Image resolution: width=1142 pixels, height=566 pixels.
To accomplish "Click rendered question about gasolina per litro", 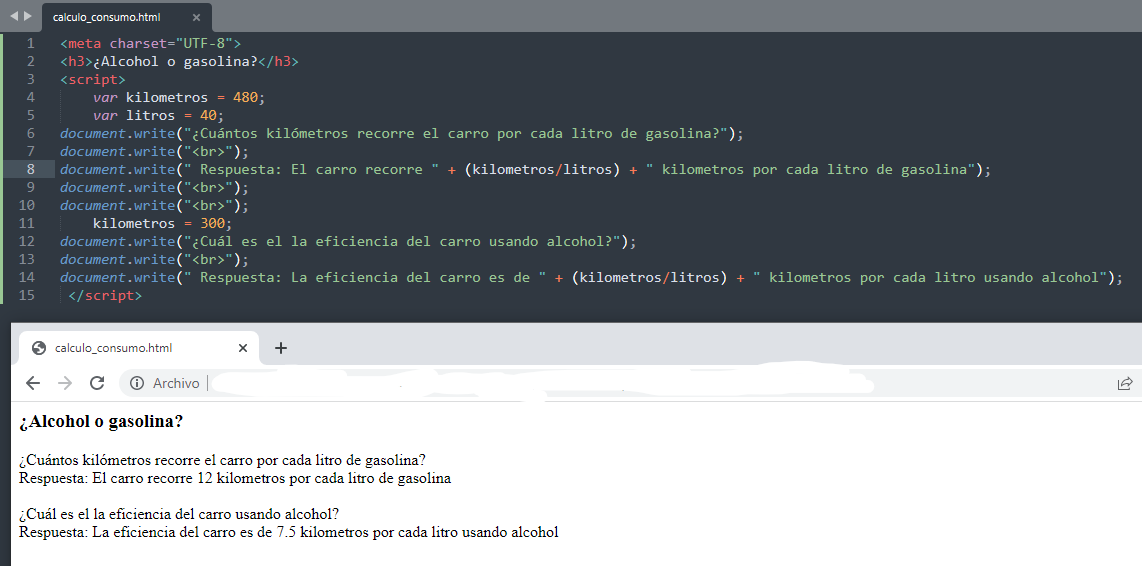I will tap(222, 460).
